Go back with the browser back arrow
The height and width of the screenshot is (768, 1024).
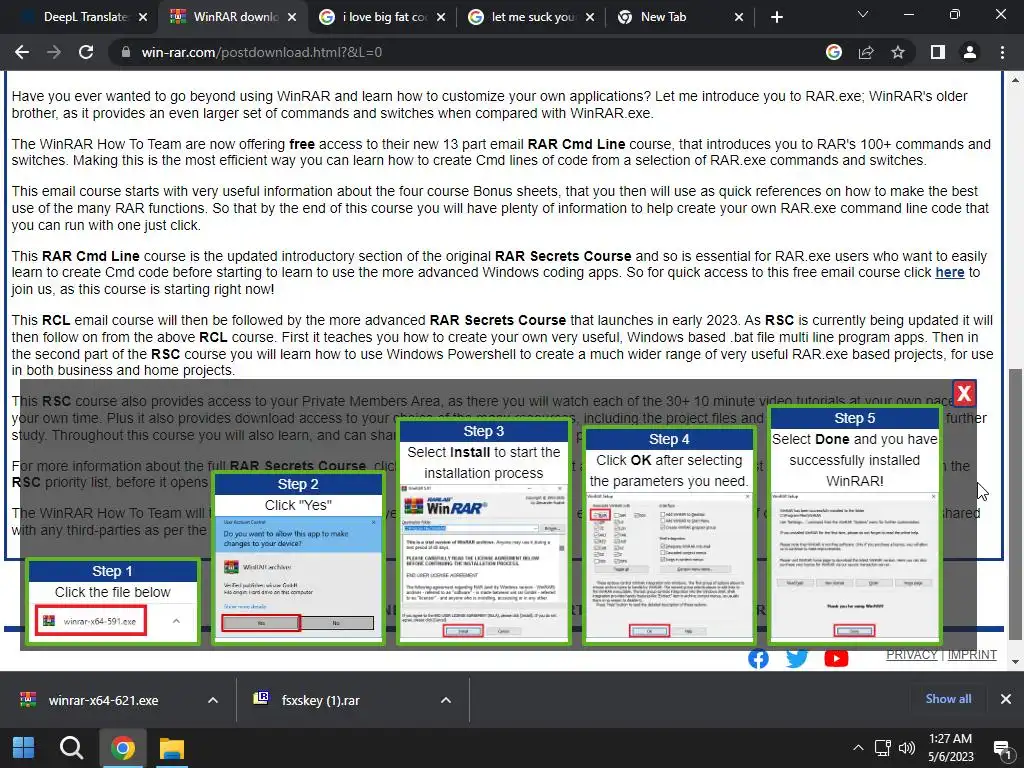click(x=22, y=52)
